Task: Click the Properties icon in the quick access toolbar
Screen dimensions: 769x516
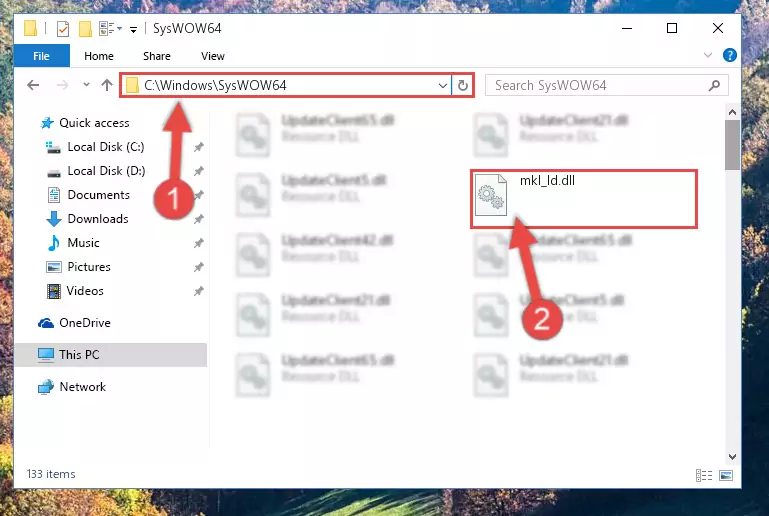Action: click(x=63, y=29)
